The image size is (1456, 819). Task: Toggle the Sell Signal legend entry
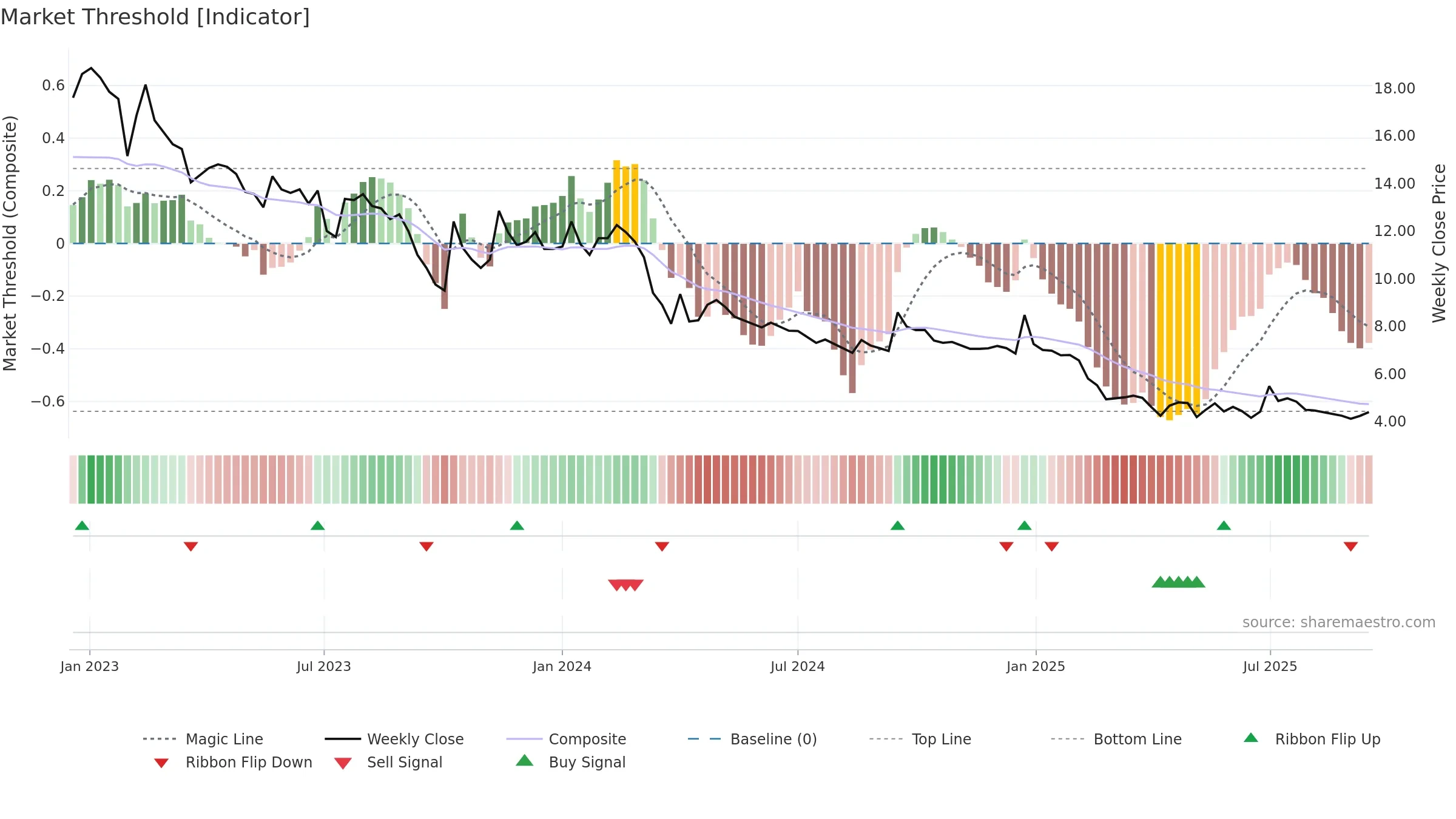pyautogui.click(x=388, y=762)
